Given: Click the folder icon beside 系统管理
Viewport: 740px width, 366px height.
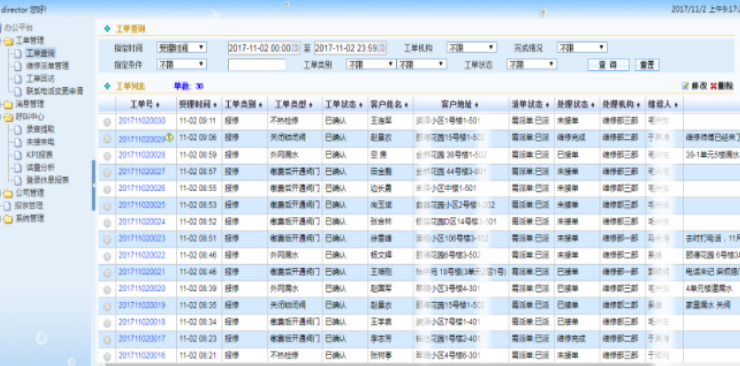Looking at the screenshot, I should point(8,219).
